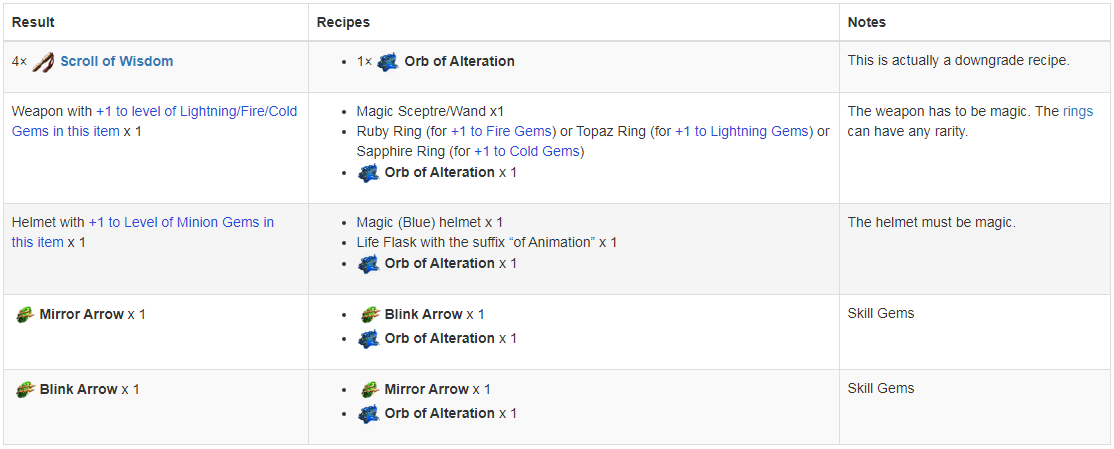
Task: Click Orb of Alteration icon under Blink Arrow ingredient
Action: (x=369, y=339)
